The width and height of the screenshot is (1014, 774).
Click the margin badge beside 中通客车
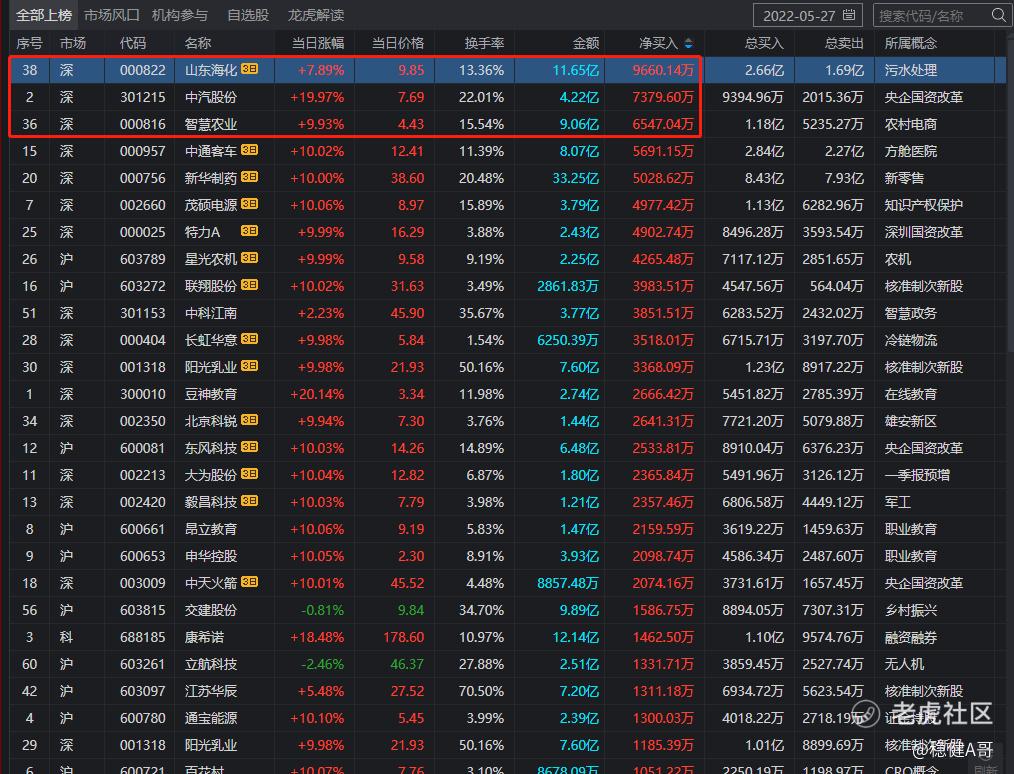(x=250, y=150)
